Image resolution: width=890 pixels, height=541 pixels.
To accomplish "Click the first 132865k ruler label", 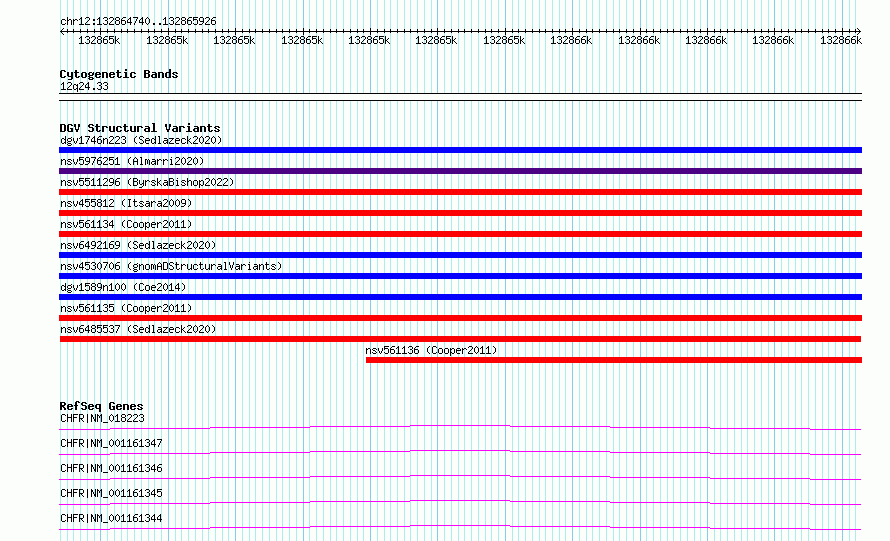I will [99, 41].
